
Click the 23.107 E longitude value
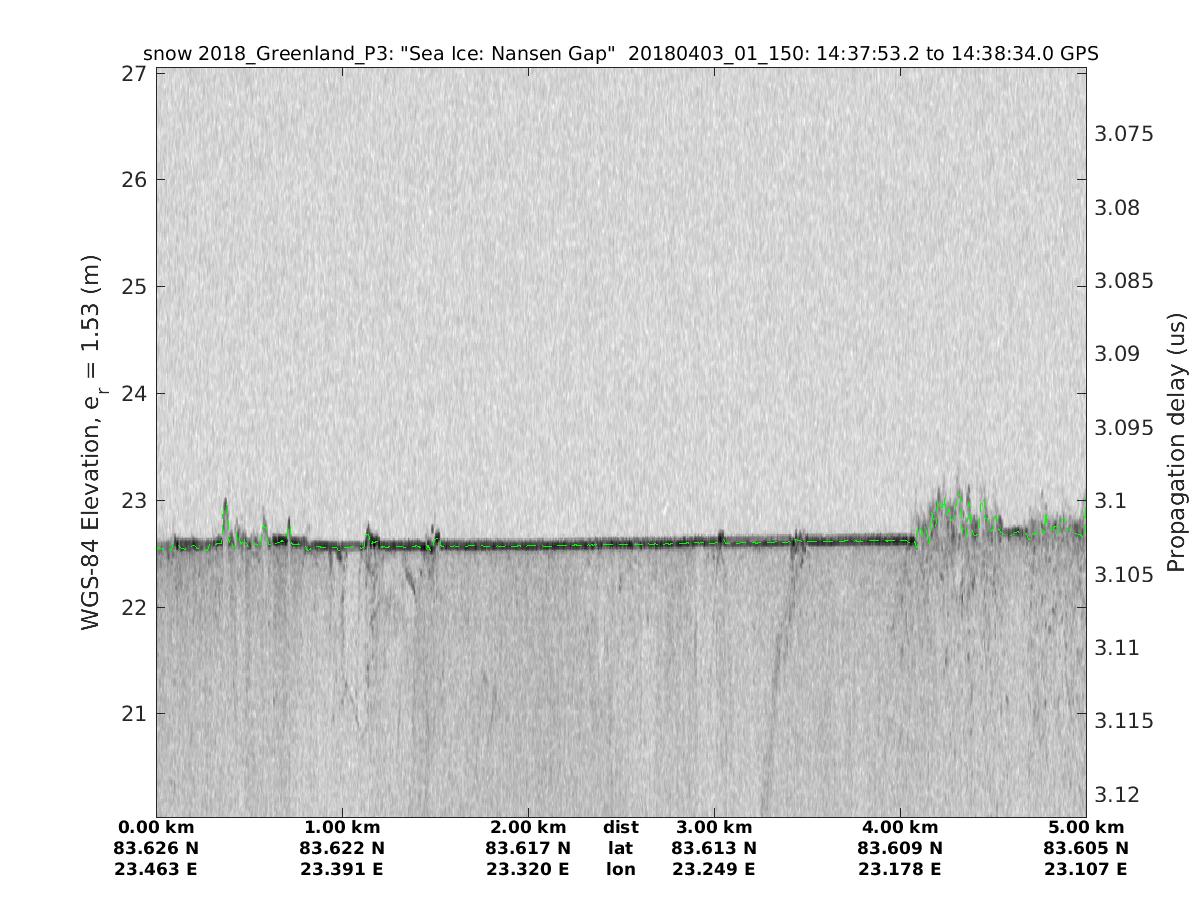tap(1086, 869)
